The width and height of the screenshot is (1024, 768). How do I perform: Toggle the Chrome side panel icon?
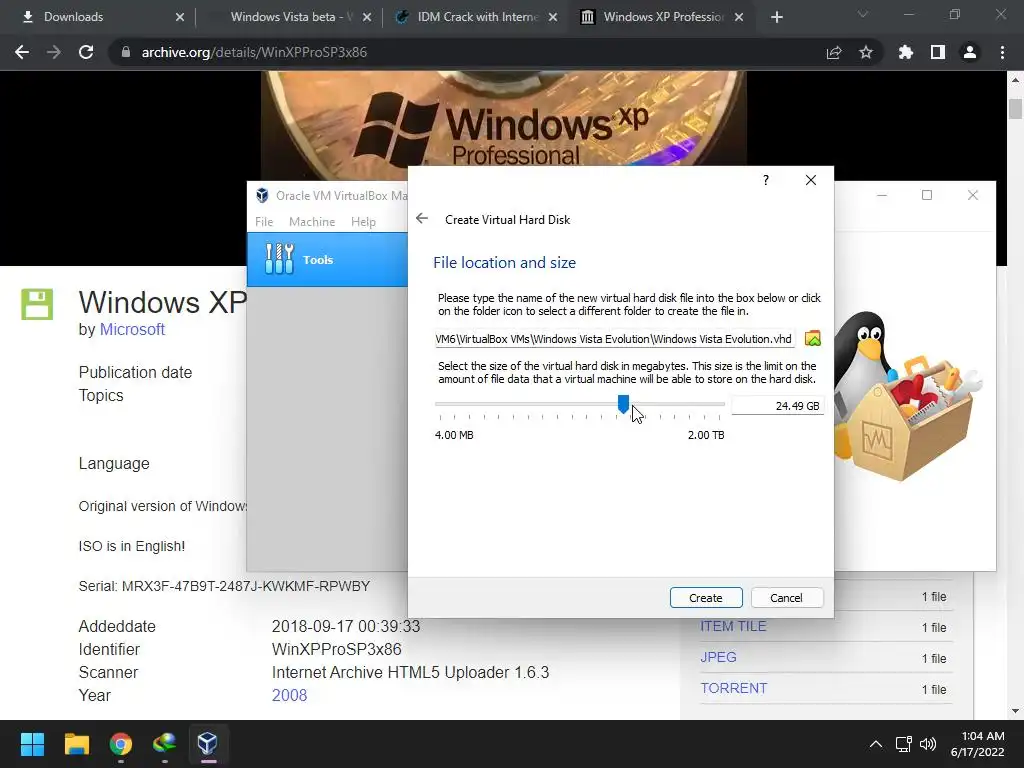point(938,52)
